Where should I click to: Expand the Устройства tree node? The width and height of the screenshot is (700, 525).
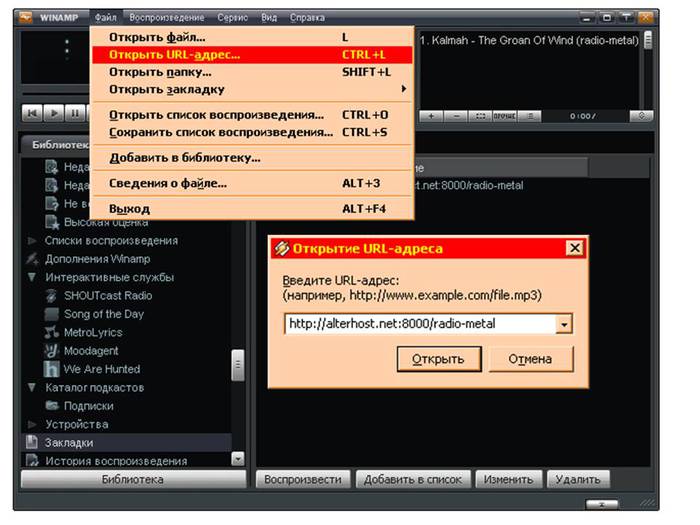click(32, 424)
